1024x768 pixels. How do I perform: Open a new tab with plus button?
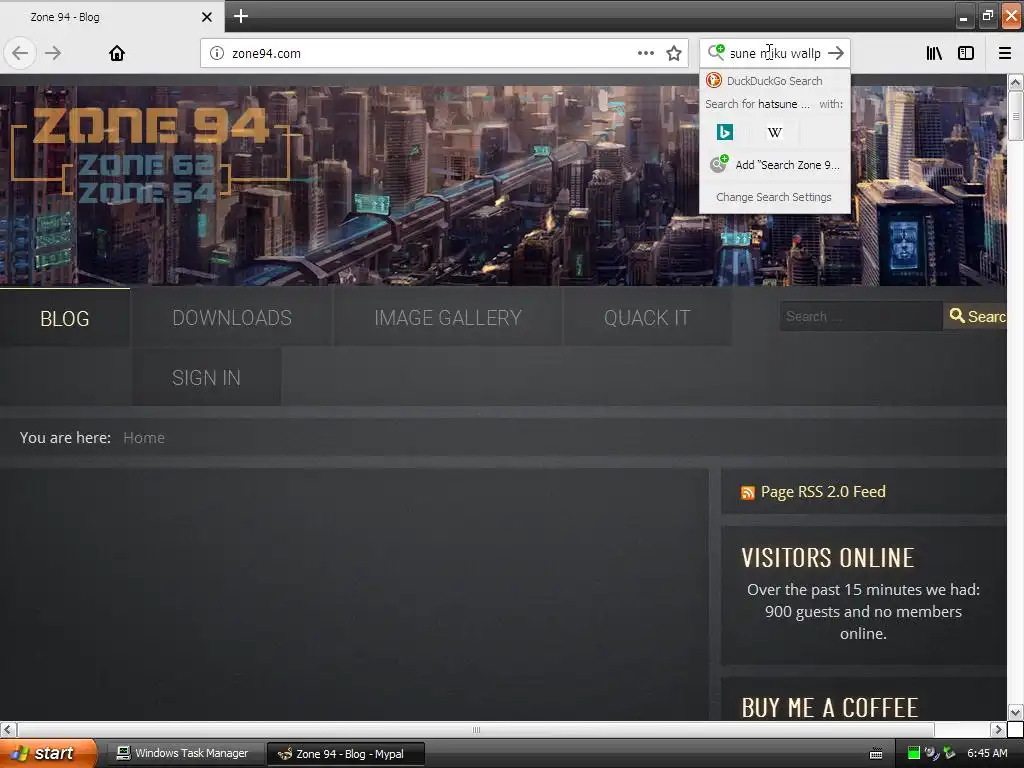click(240, 16)
